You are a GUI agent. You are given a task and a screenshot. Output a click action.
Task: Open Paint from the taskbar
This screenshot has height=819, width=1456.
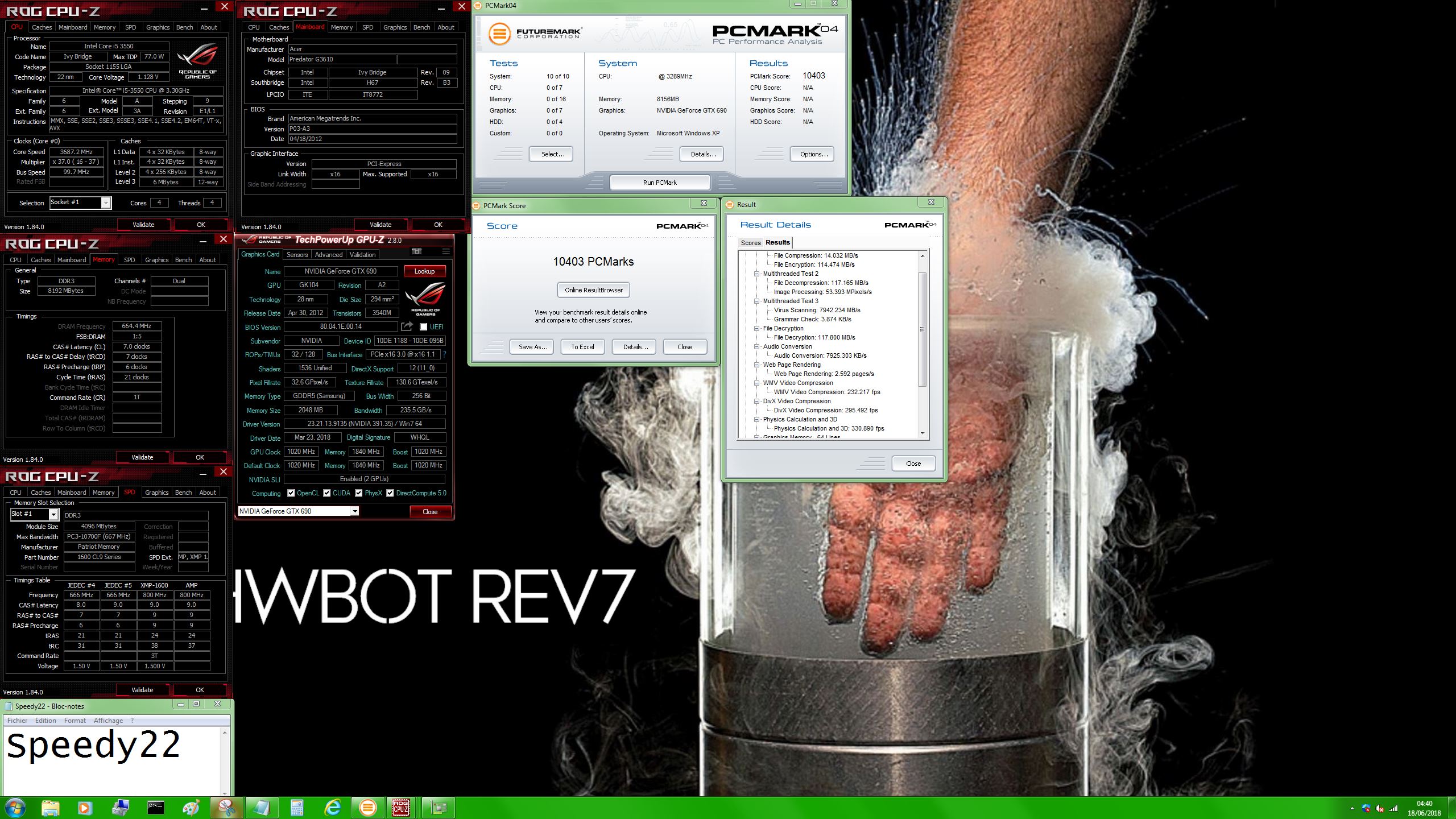(192, 808)
